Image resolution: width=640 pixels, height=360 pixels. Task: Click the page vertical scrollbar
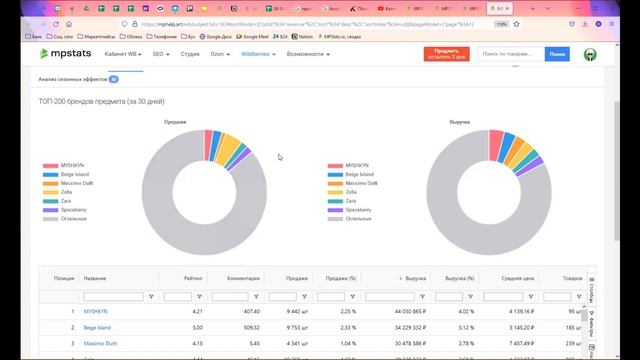point(617,171)
